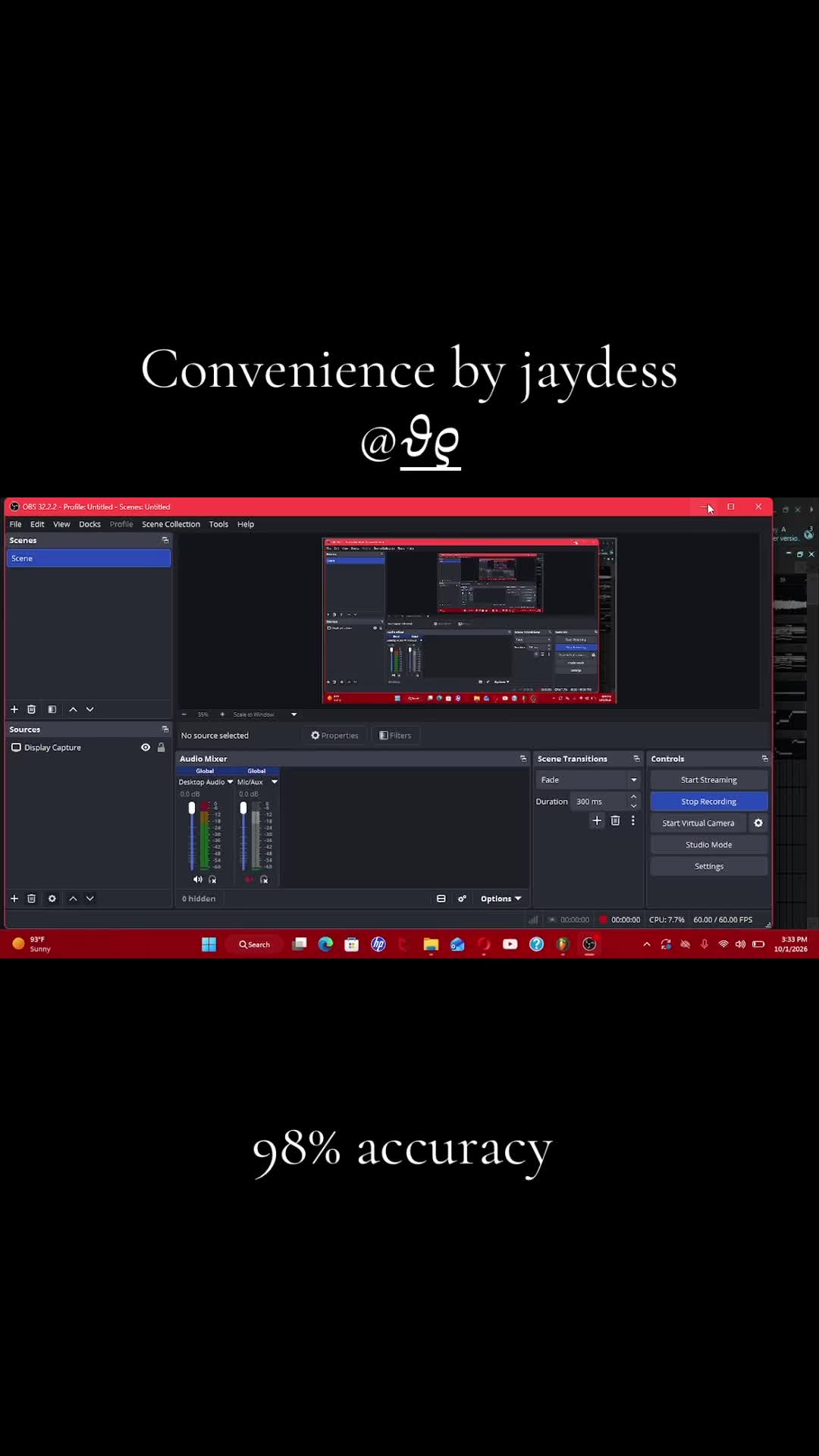Open source properties gear in Sources panel
This screenshot has height=1456, width=819.
point(52,899)
